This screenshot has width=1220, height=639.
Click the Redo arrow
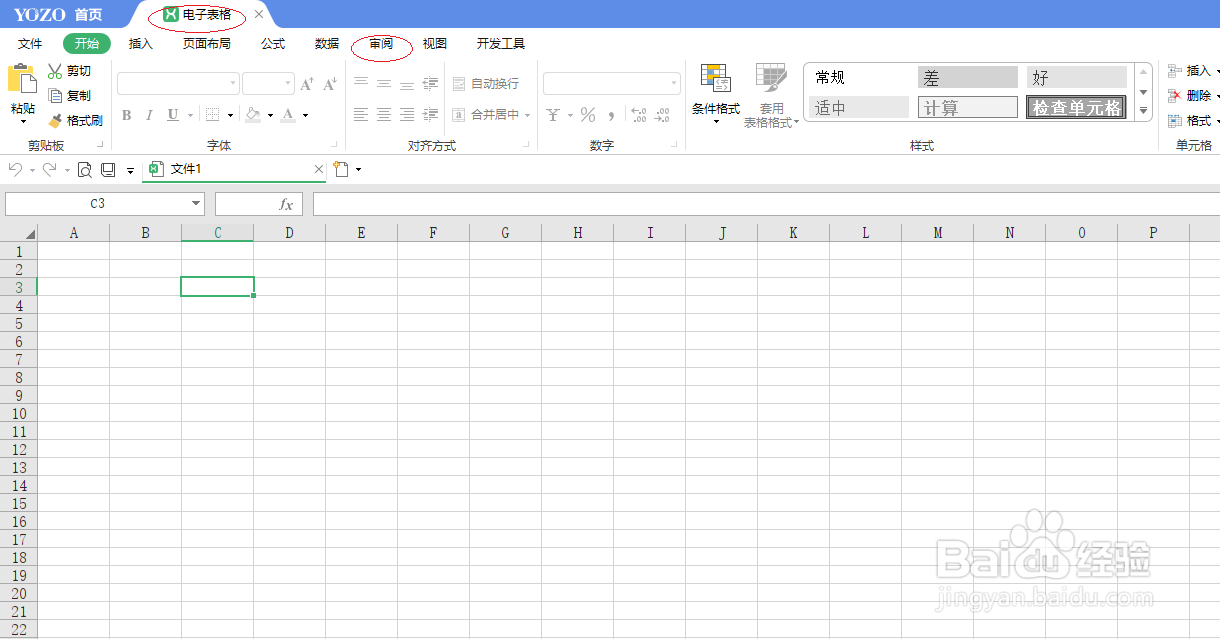pyautogui.click(x=49, y=170)
